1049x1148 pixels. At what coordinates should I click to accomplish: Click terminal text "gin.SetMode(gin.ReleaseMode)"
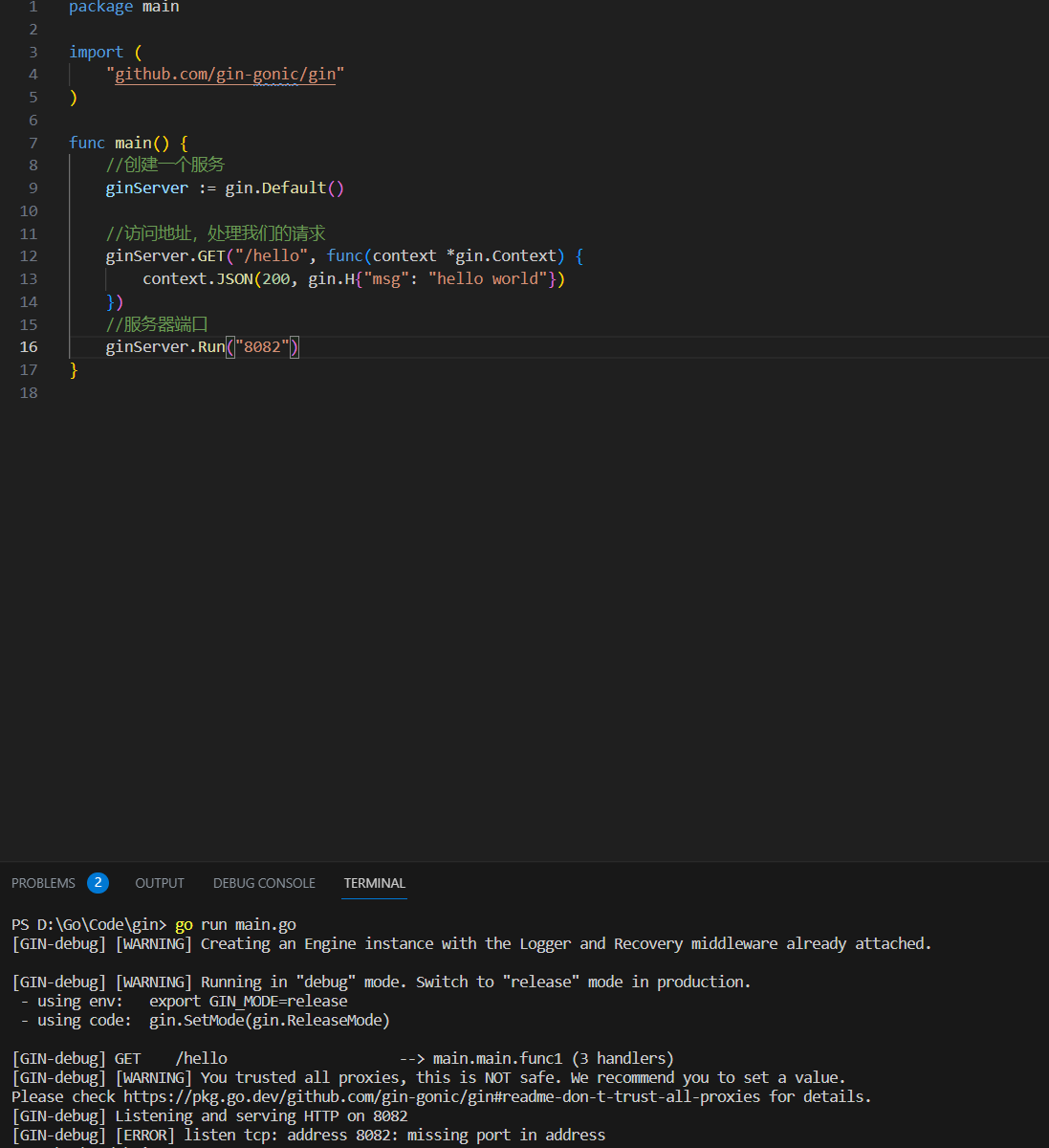coord(270,1020)
